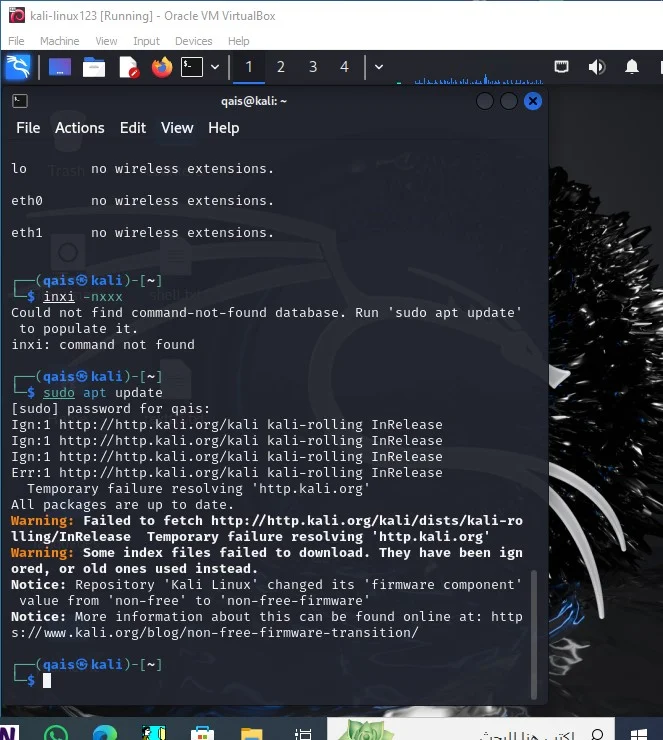
Task: Maximize the qais@kali terminal window
Action: 508,101
